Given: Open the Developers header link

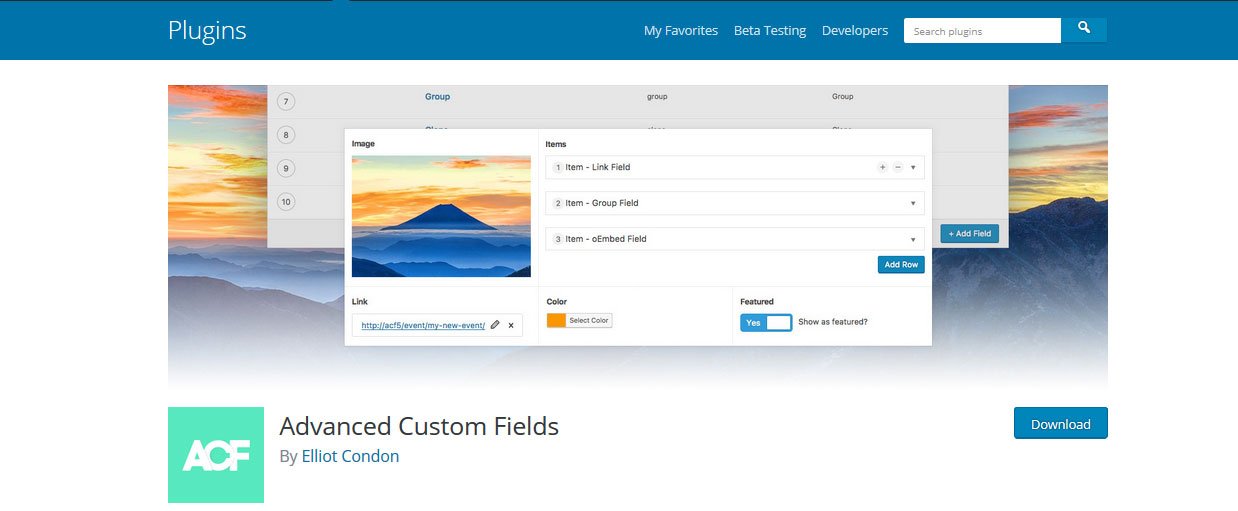Looking at the screenshot, I should 855,31.
